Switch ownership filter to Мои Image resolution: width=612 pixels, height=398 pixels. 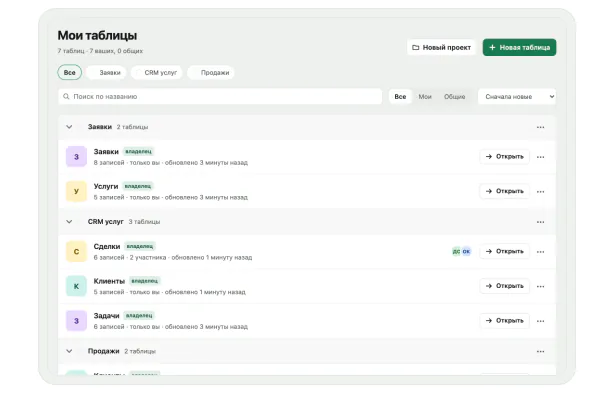tap(425, 96)
